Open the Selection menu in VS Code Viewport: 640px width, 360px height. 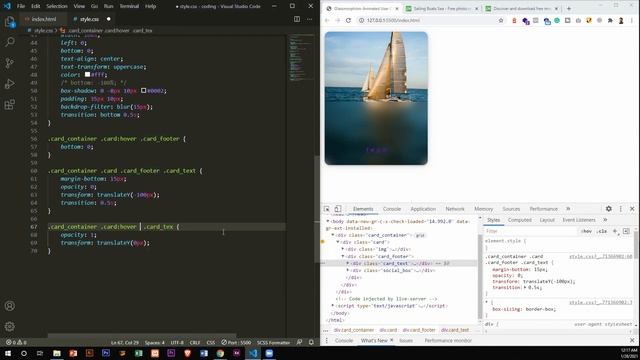pos(57,6)
